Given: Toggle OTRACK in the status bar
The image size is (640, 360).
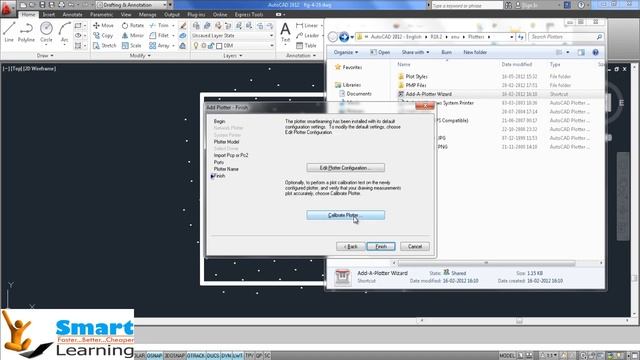Looking at the screenshot, I should point(196,356).
